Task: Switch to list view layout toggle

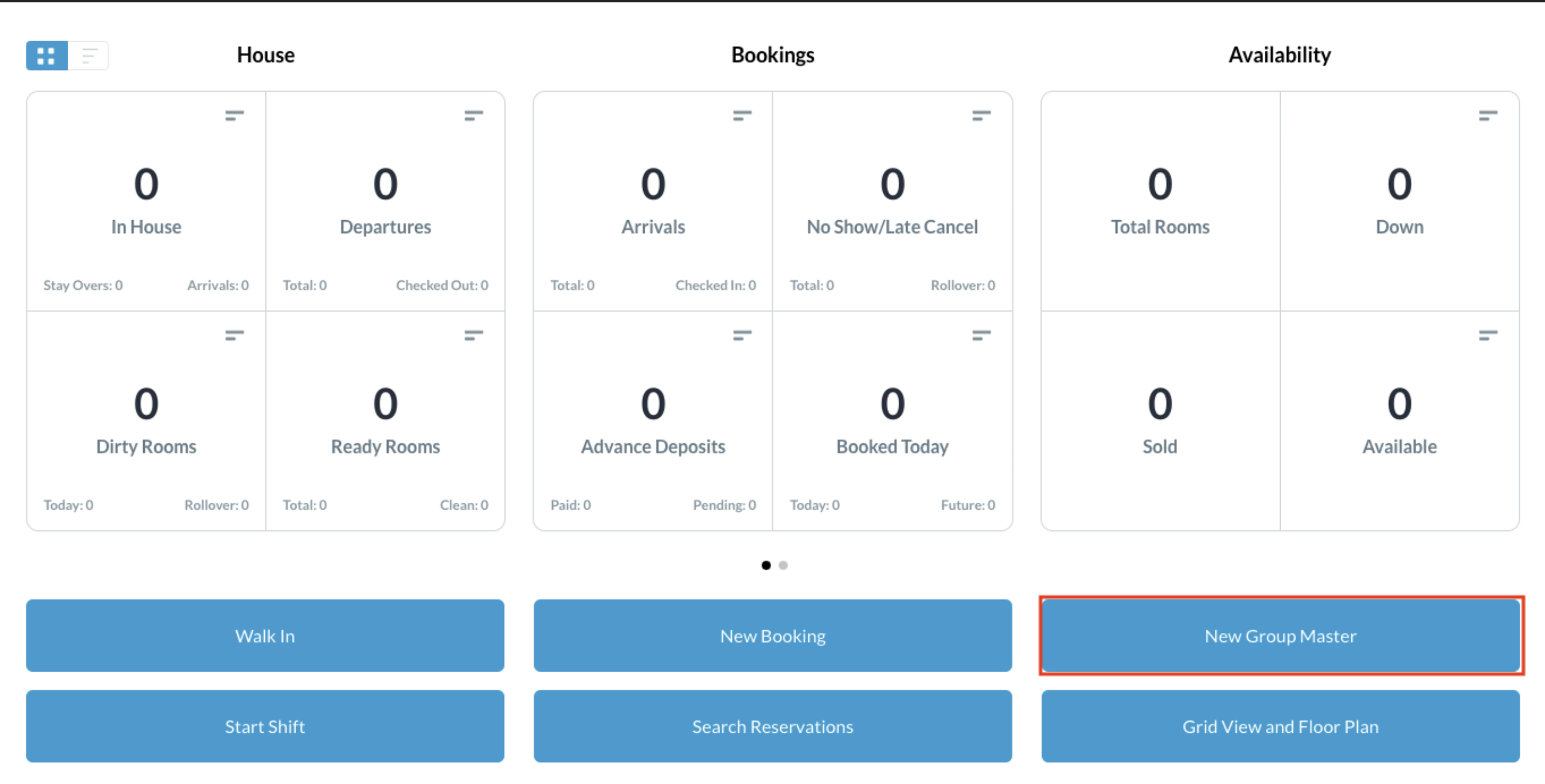Action: click(x=89, y=56)
